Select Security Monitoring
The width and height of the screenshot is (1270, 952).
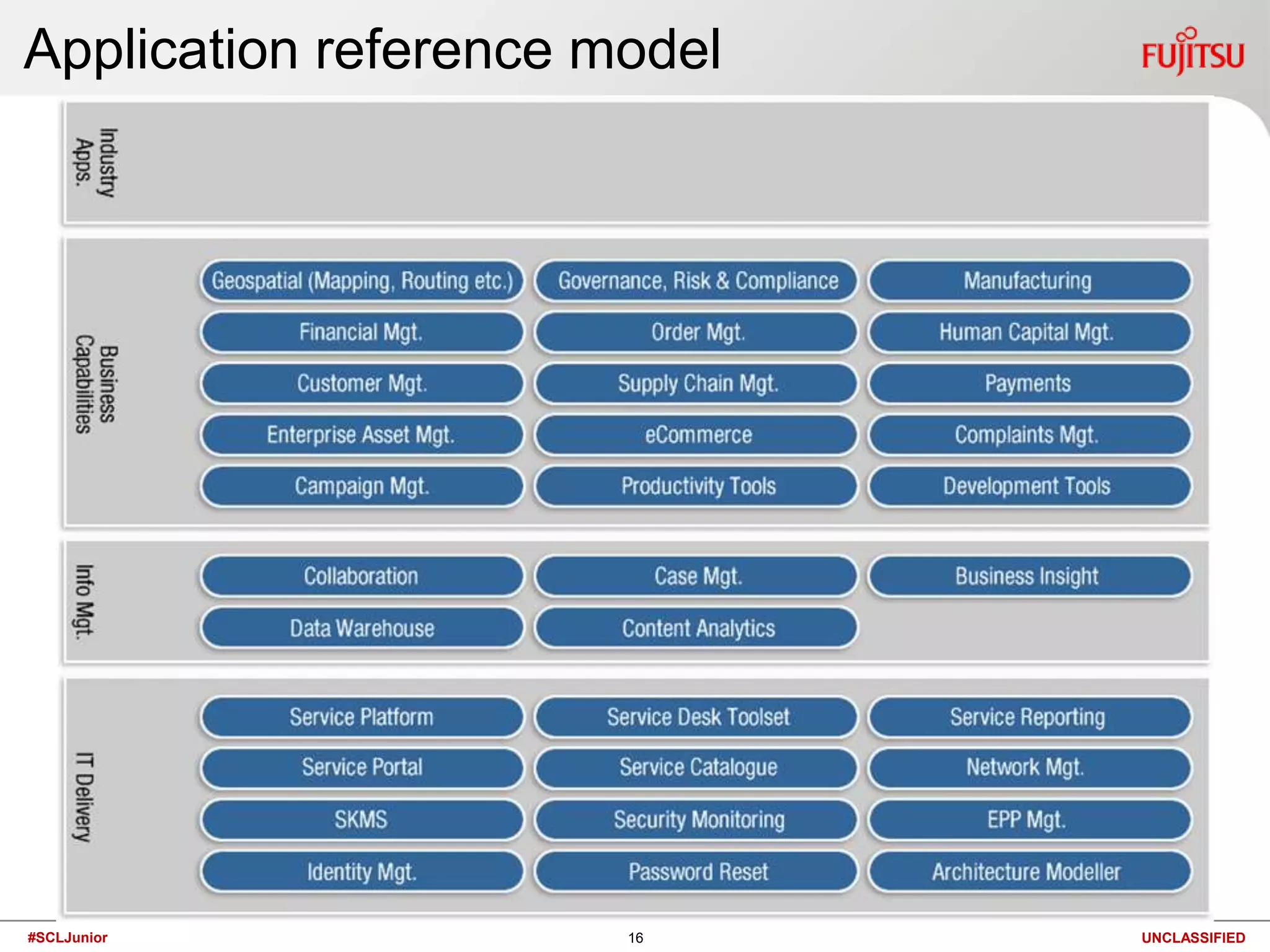click(696, 820)
